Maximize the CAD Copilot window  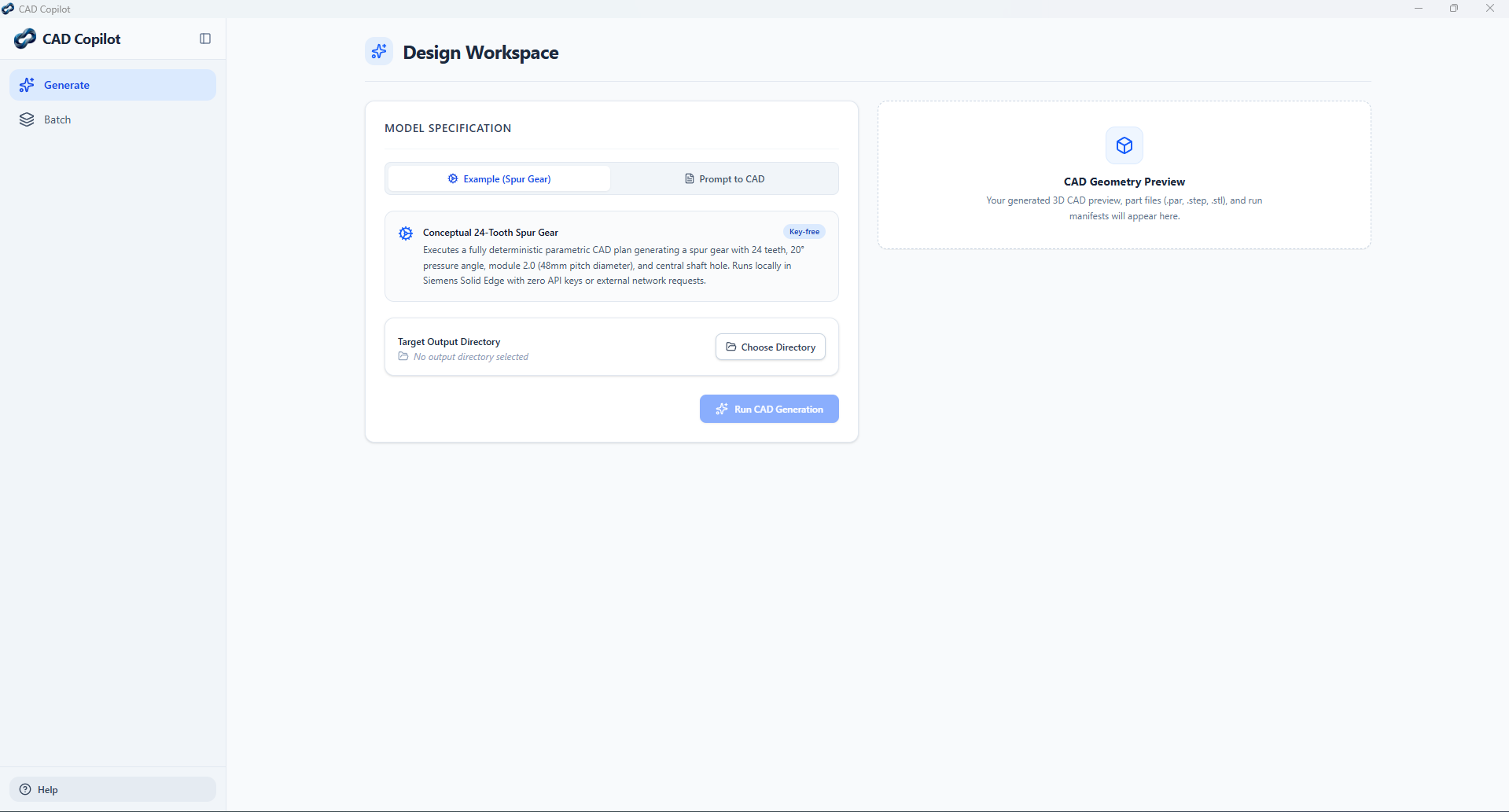click(x=1454, y=9)
